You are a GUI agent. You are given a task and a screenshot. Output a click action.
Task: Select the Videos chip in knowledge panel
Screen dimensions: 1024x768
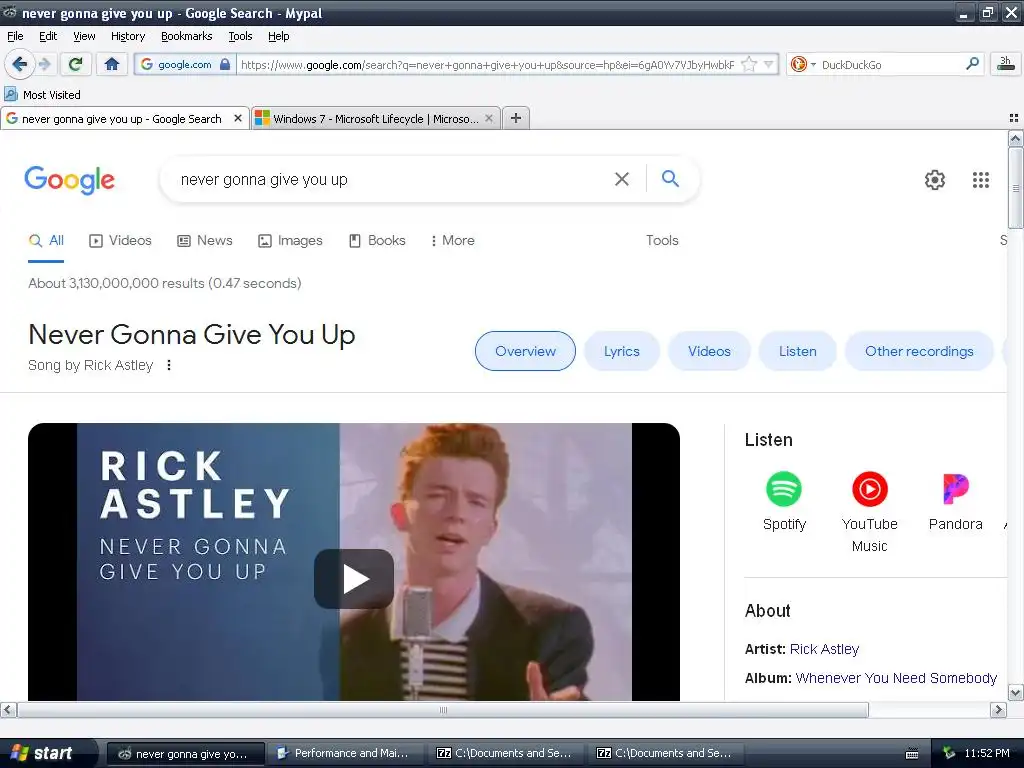pos(709,351)
